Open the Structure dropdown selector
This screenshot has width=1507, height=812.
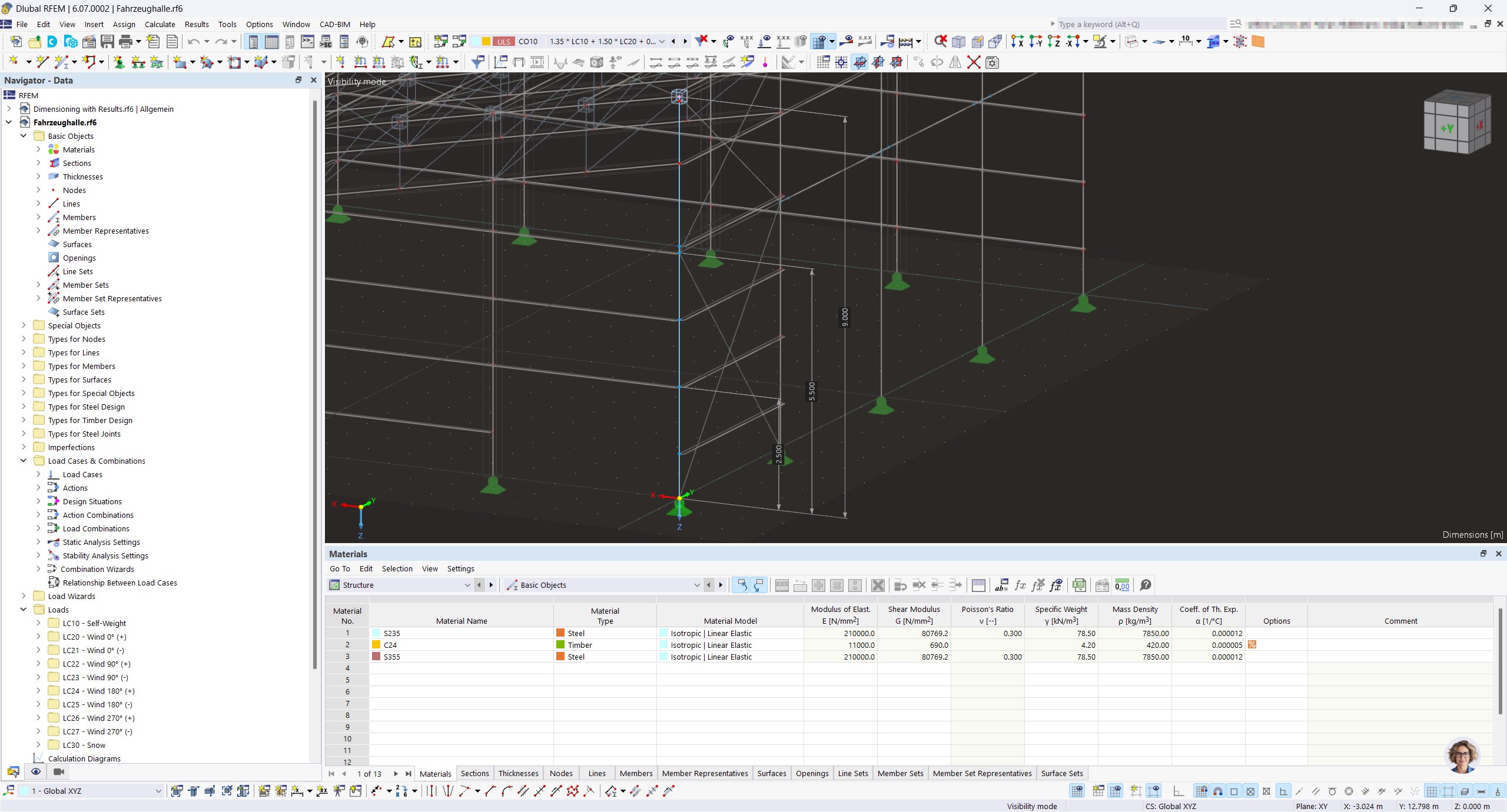click(x=467, y=585)
